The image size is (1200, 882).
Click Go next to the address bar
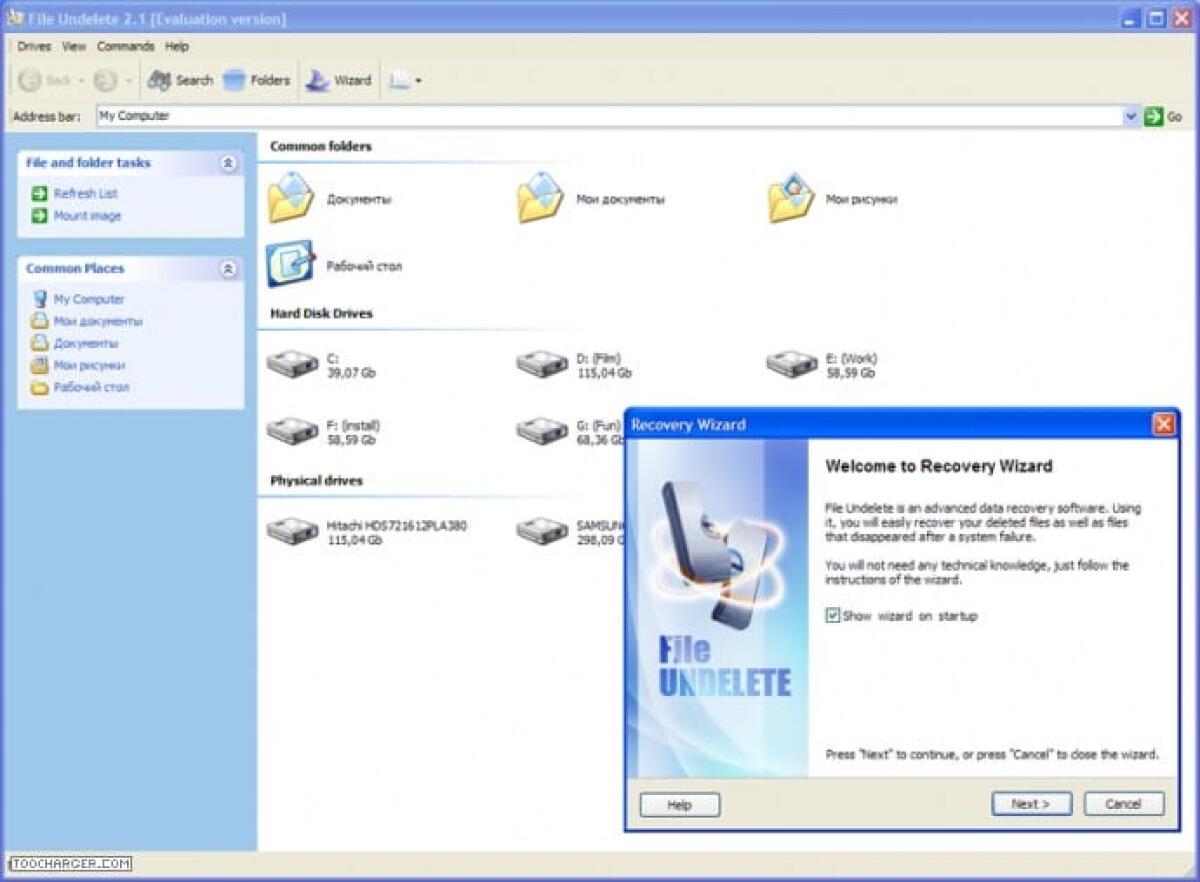tap(1160, 116)
